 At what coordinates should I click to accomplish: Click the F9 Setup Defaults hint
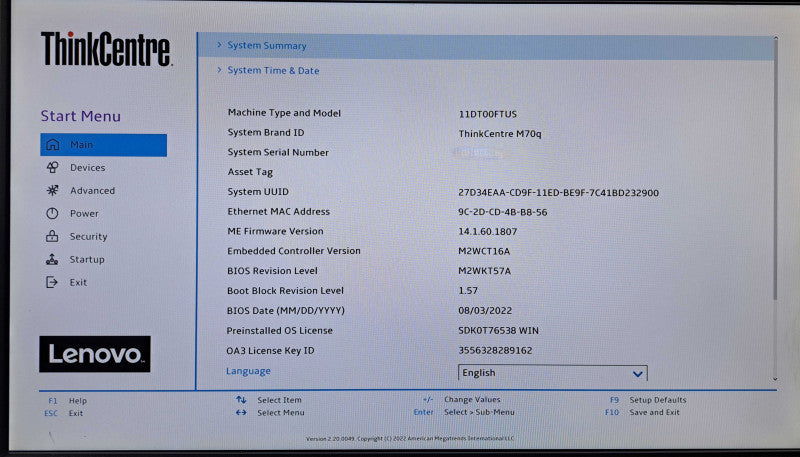pyautogui.click(x=648, y=400)
